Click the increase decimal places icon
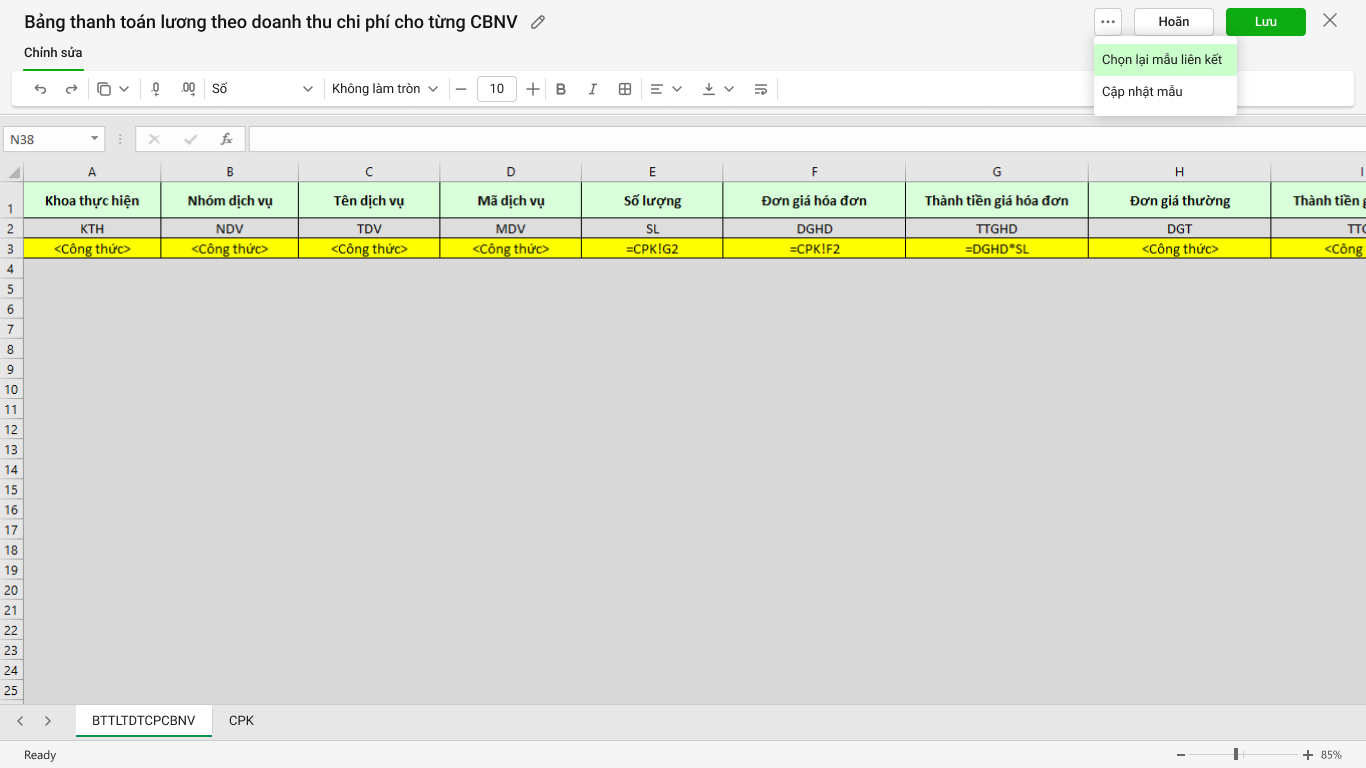This screenshot has height=768, width=1366. 188,89
